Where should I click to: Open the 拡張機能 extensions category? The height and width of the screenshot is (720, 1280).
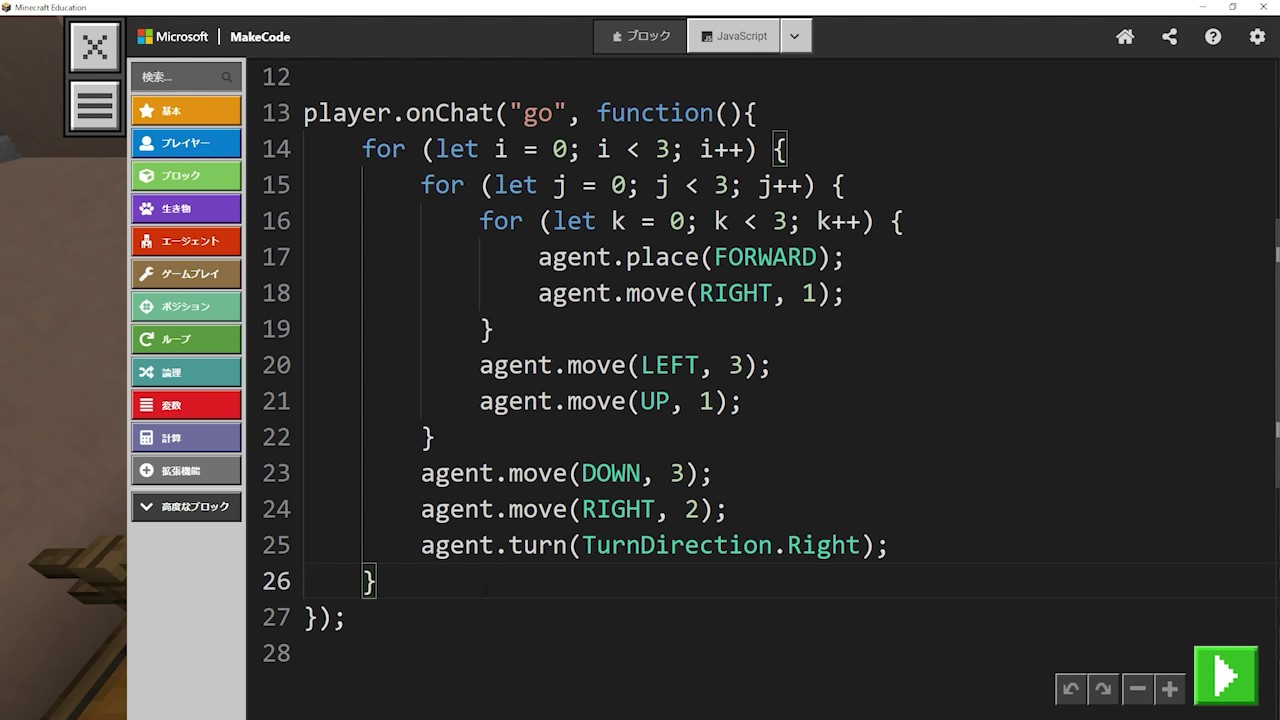(x=186, y=470)
